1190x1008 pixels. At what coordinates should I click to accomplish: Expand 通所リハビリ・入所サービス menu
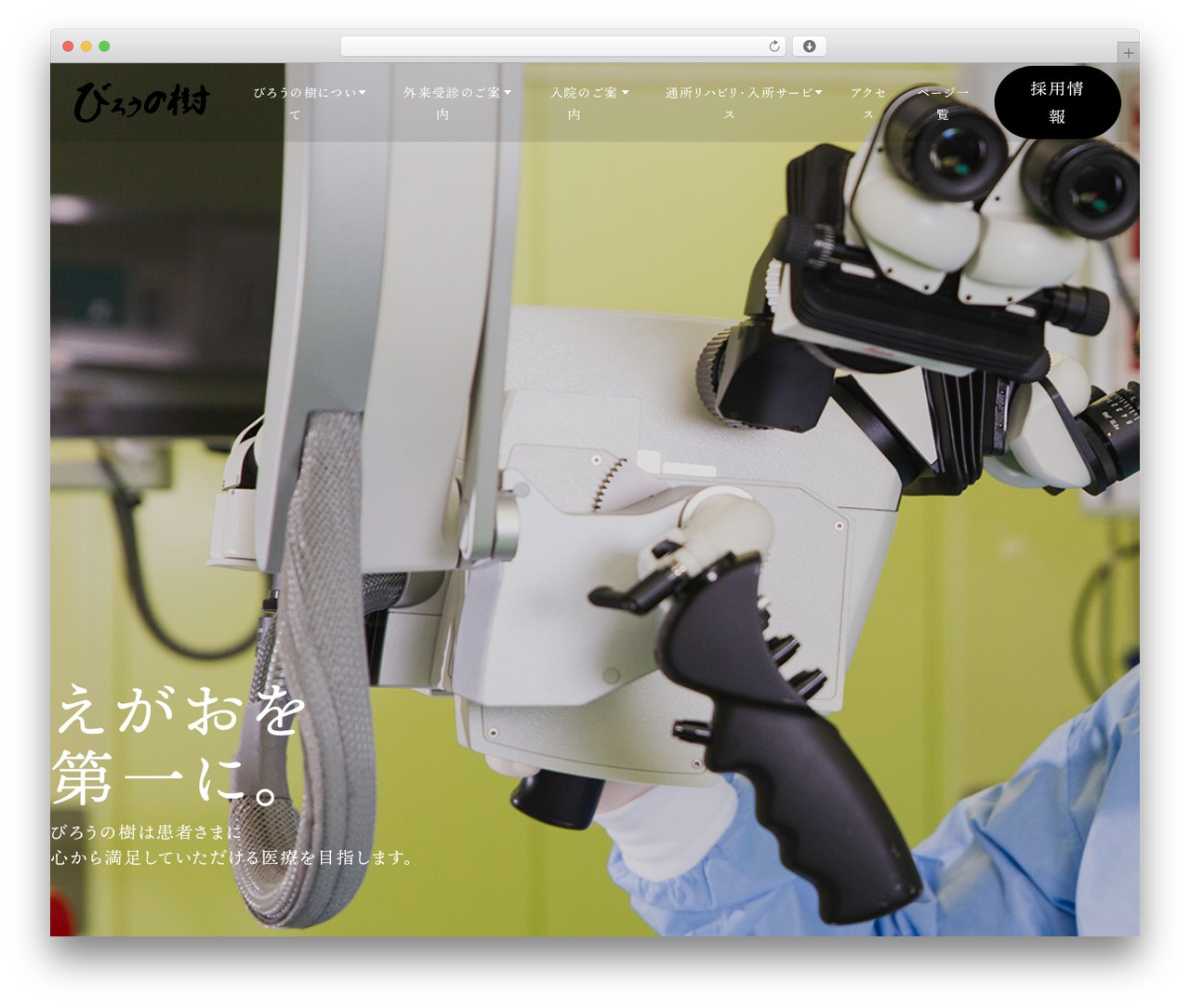743,102
